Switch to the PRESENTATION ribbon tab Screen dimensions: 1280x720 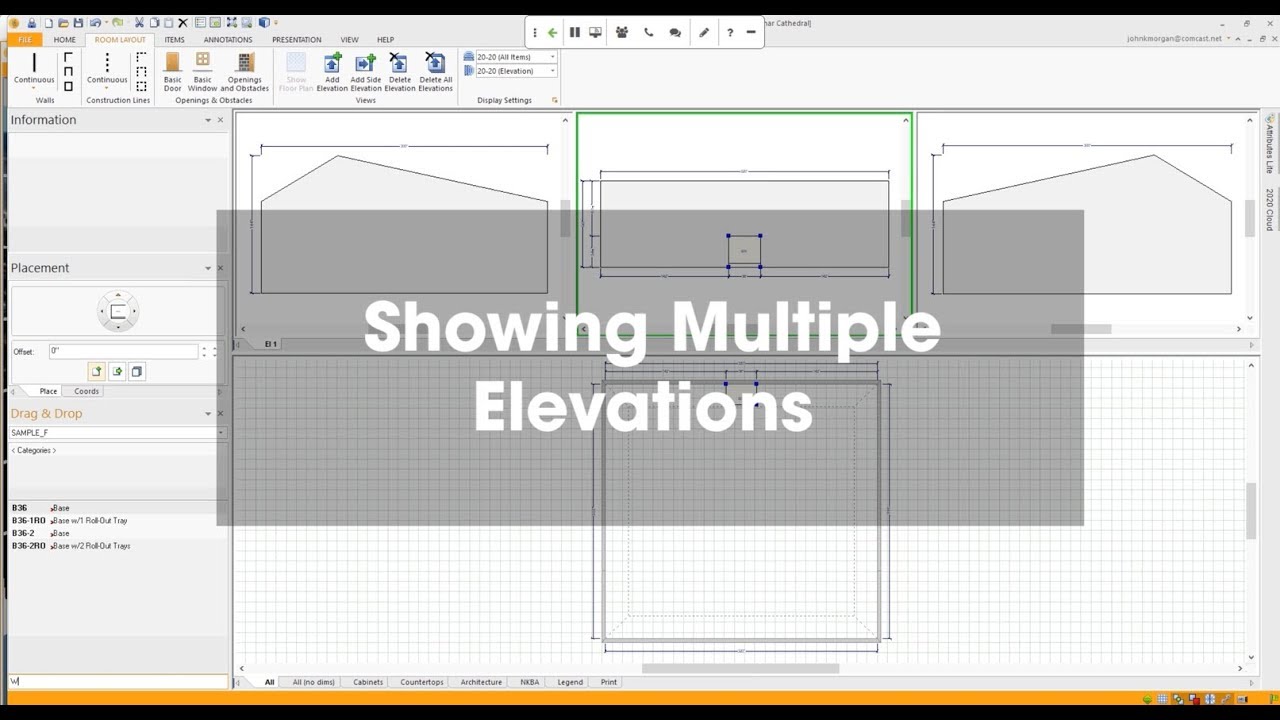296,40
